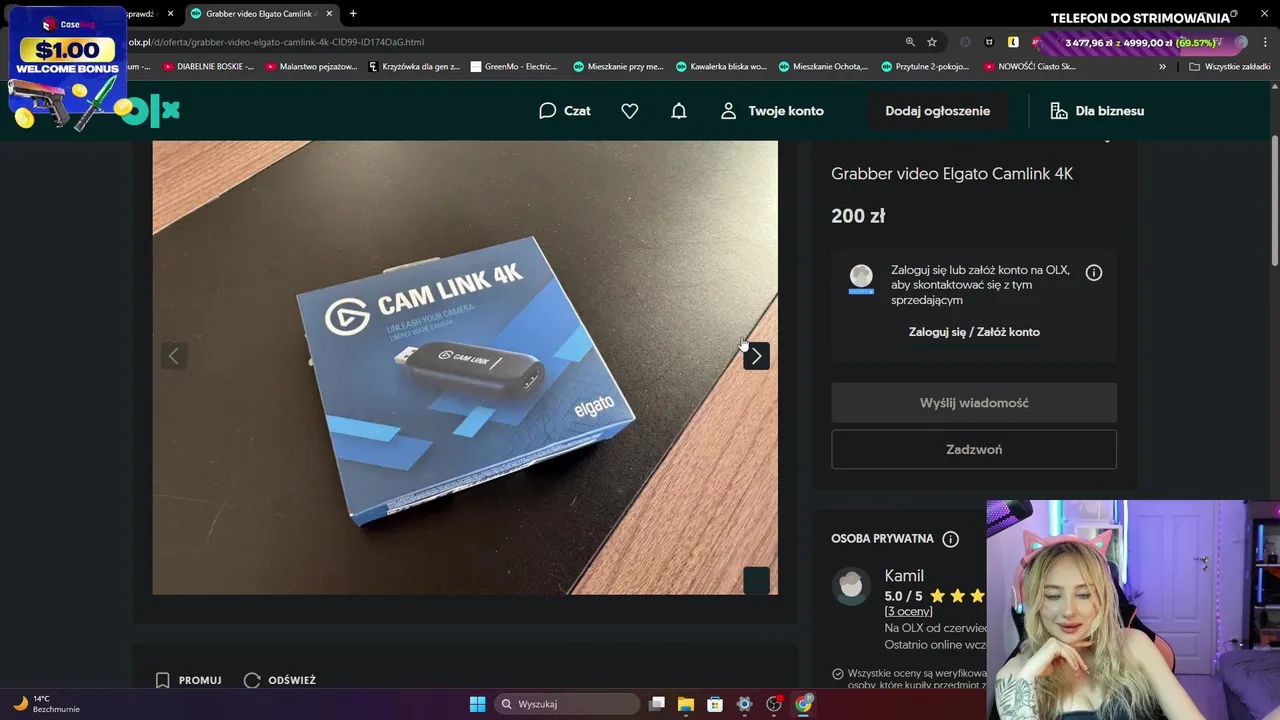Open notifications bell in OLX header
1280x720 pixels.
(679, 111)
